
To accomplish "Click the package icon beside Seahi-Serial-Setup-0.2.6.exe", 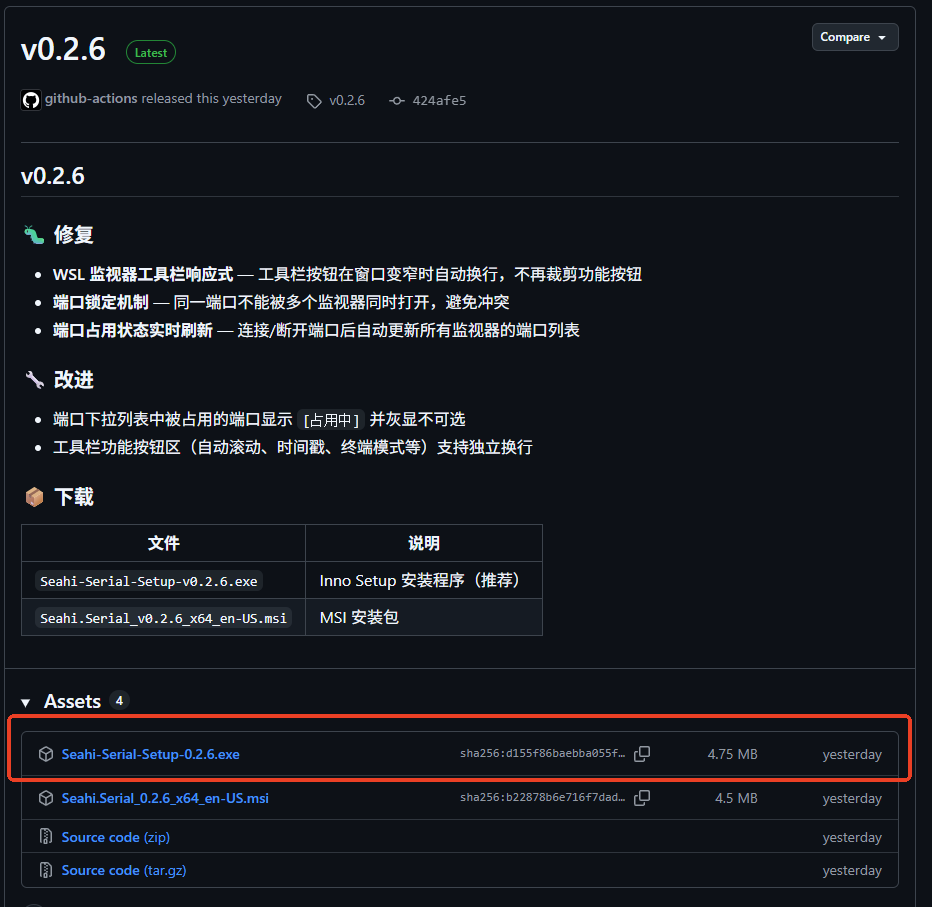I will (46, 754).
